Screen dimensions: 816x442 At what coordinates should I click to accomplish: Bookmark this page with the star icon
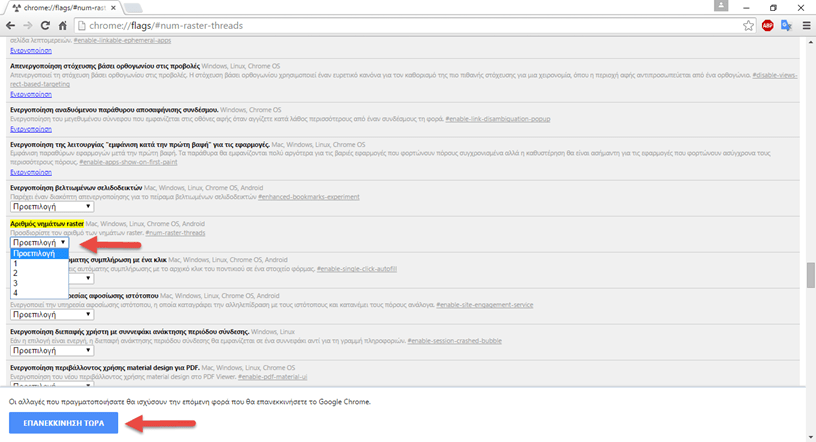[x=748, y=26]
